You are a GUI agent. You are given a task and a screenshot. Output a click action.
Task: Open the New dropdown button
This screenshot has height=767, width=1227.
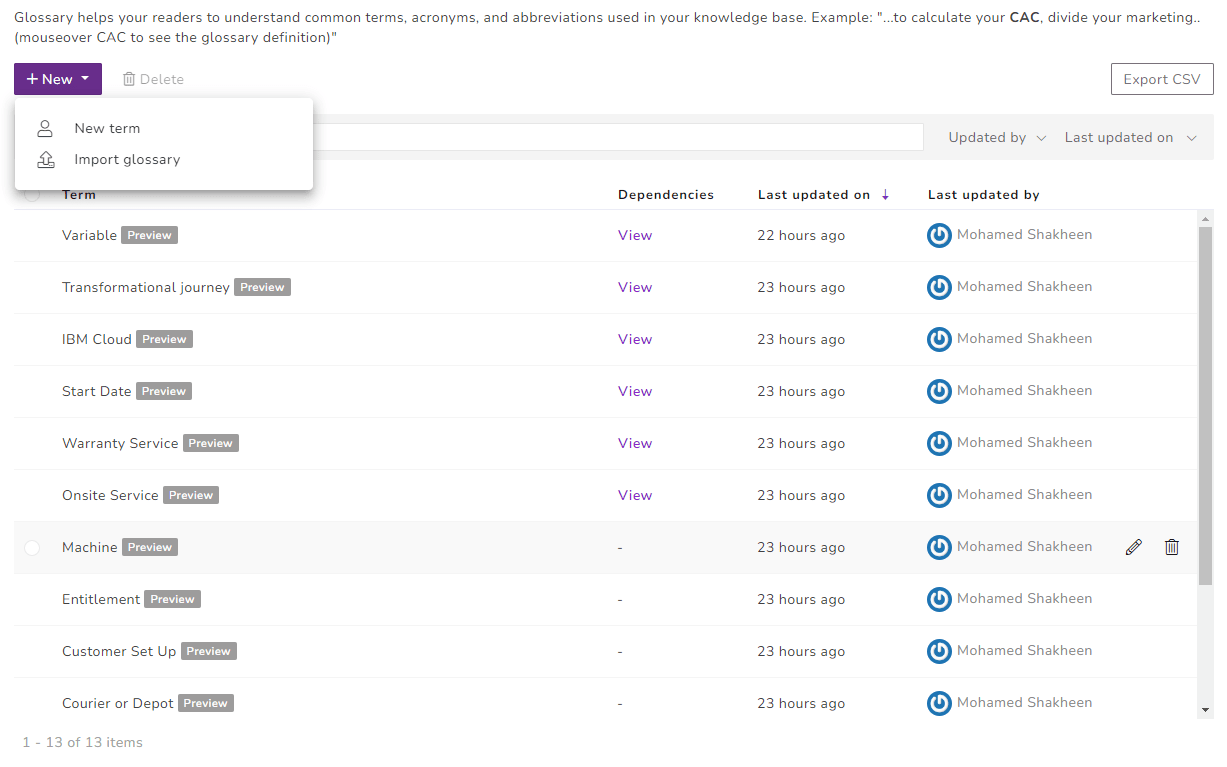[x=58, y=79]
